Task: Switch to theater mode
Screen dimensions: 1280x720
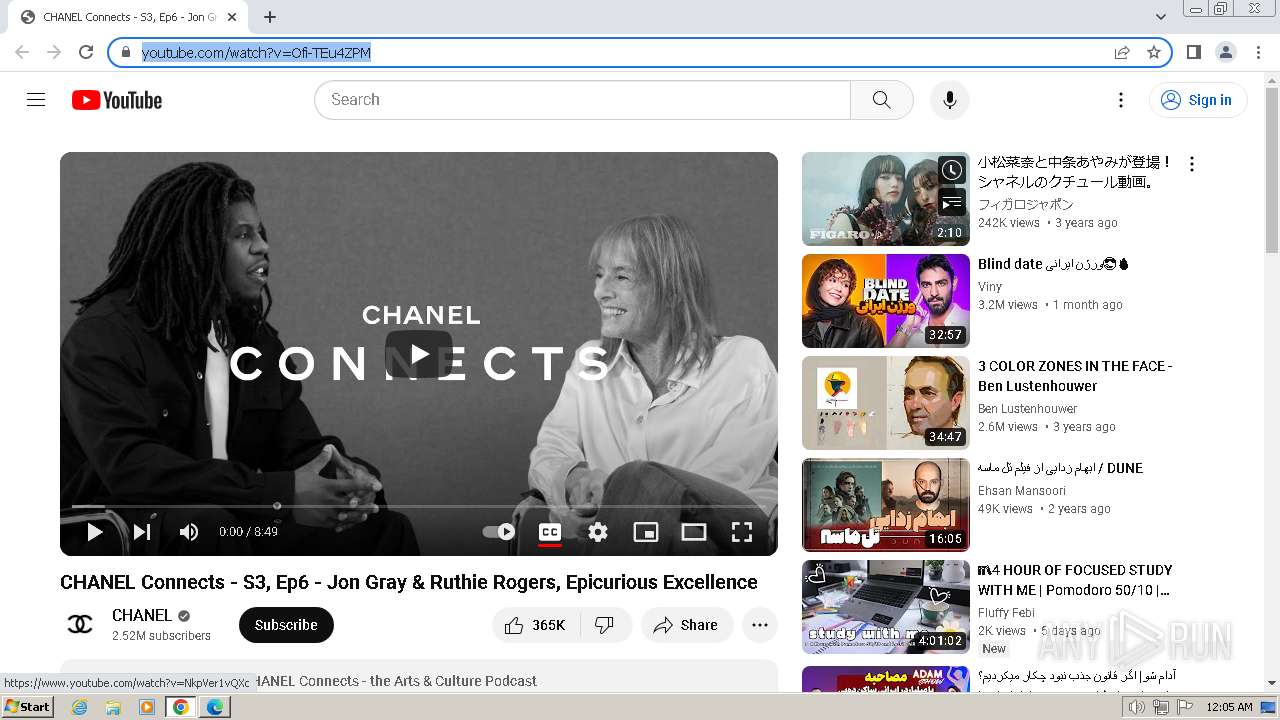Action: 694,532
